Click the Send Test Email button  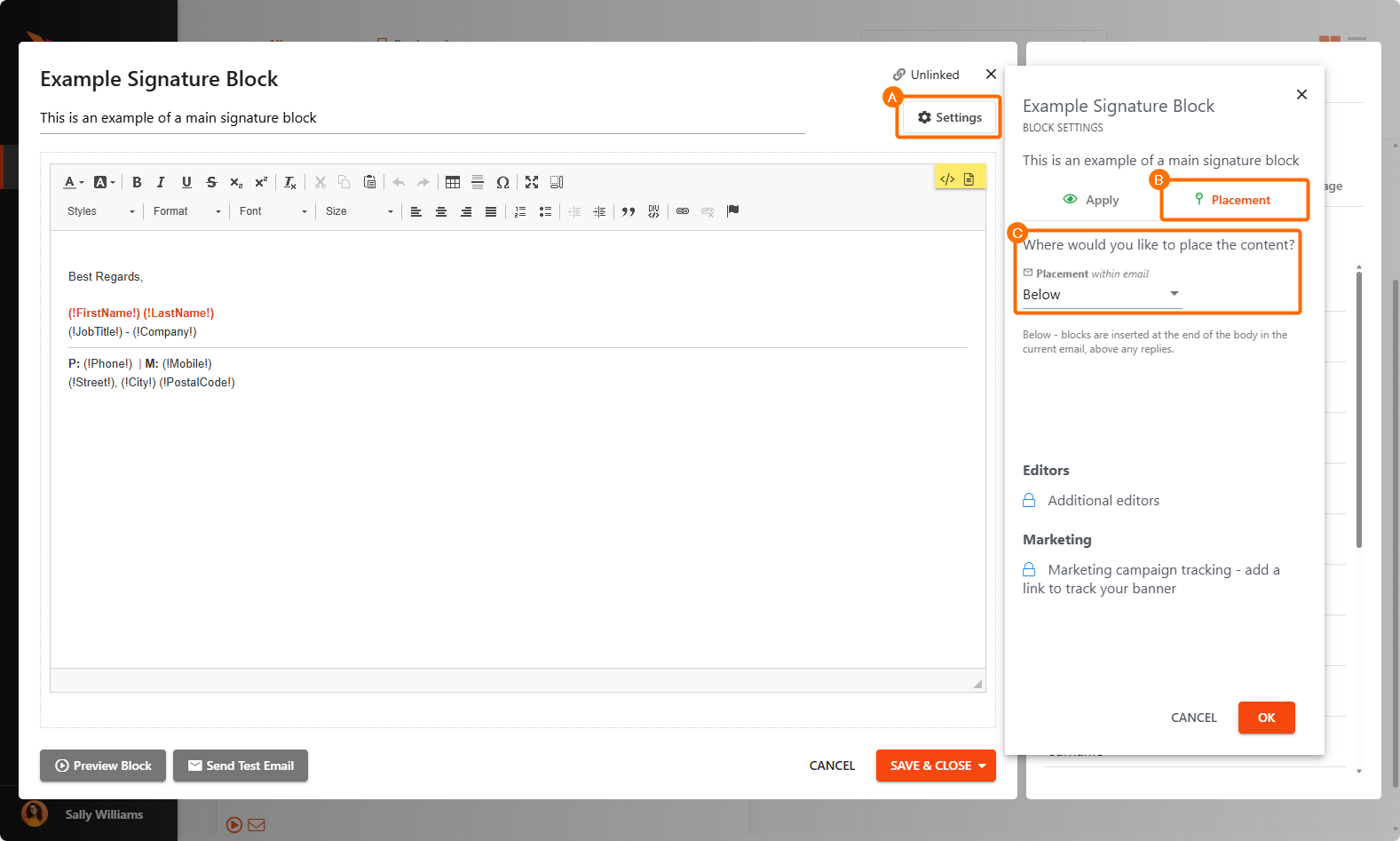point(241,766)
